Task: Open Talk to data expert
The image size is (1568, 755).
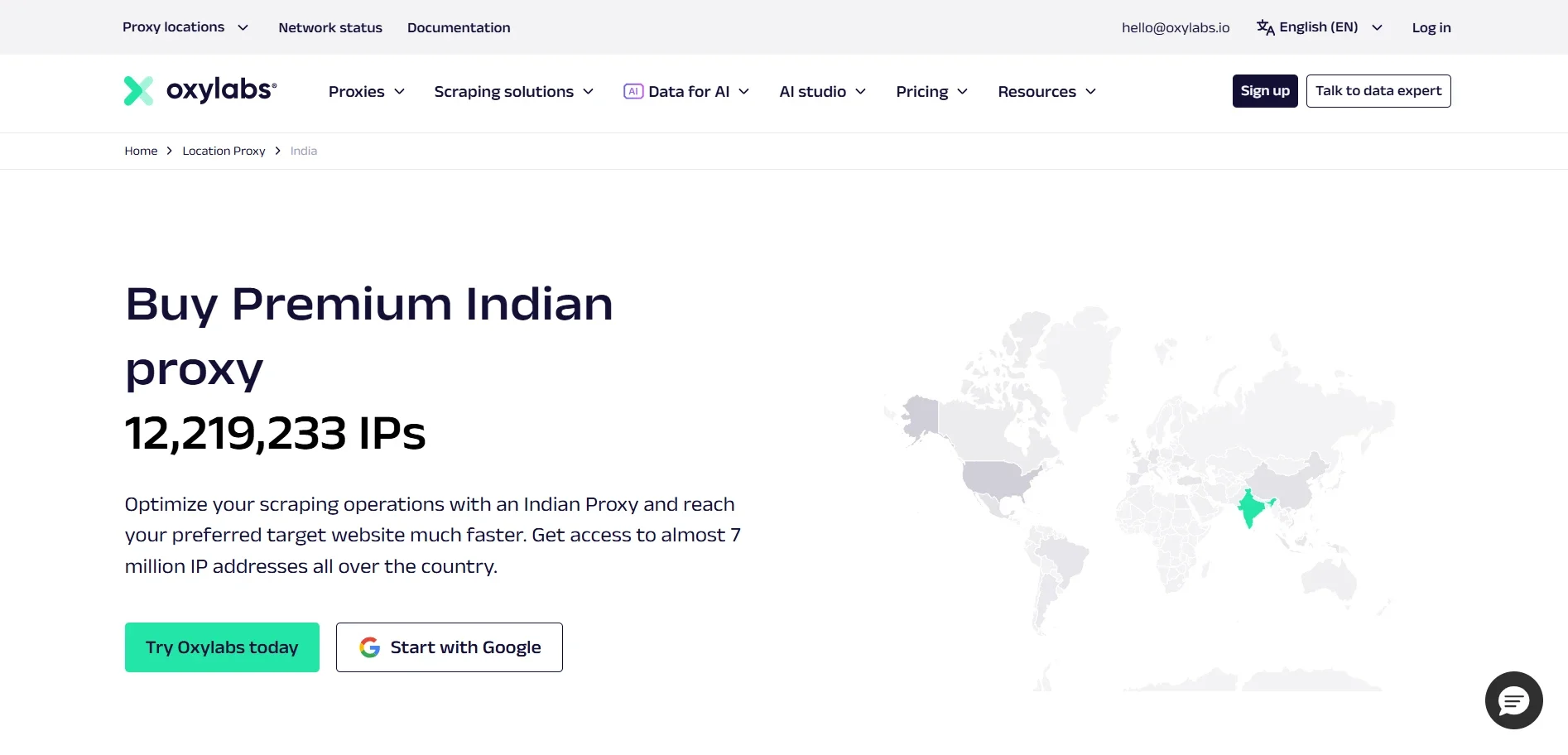Action: coord(1378,90)
